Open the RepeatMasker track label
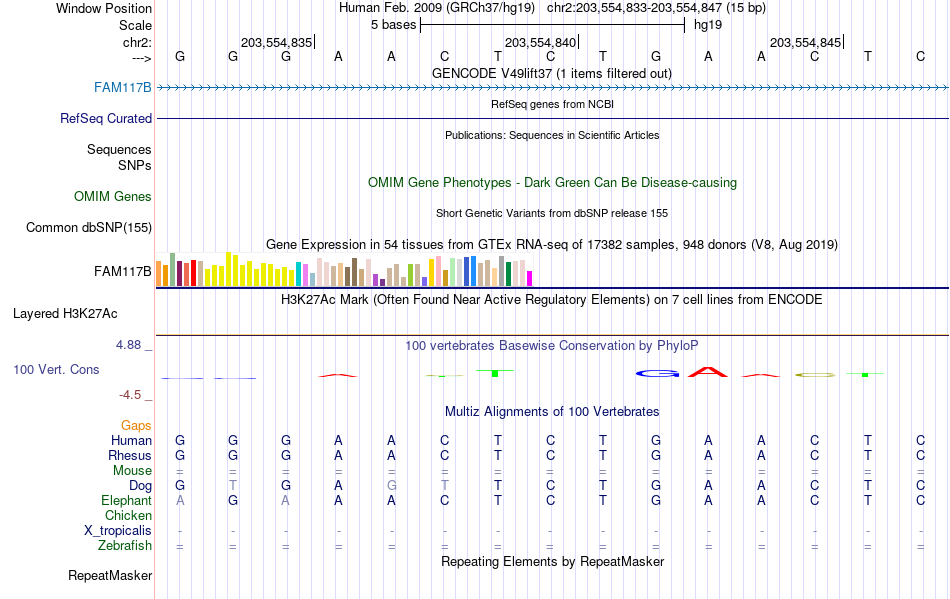 point(110,575)
